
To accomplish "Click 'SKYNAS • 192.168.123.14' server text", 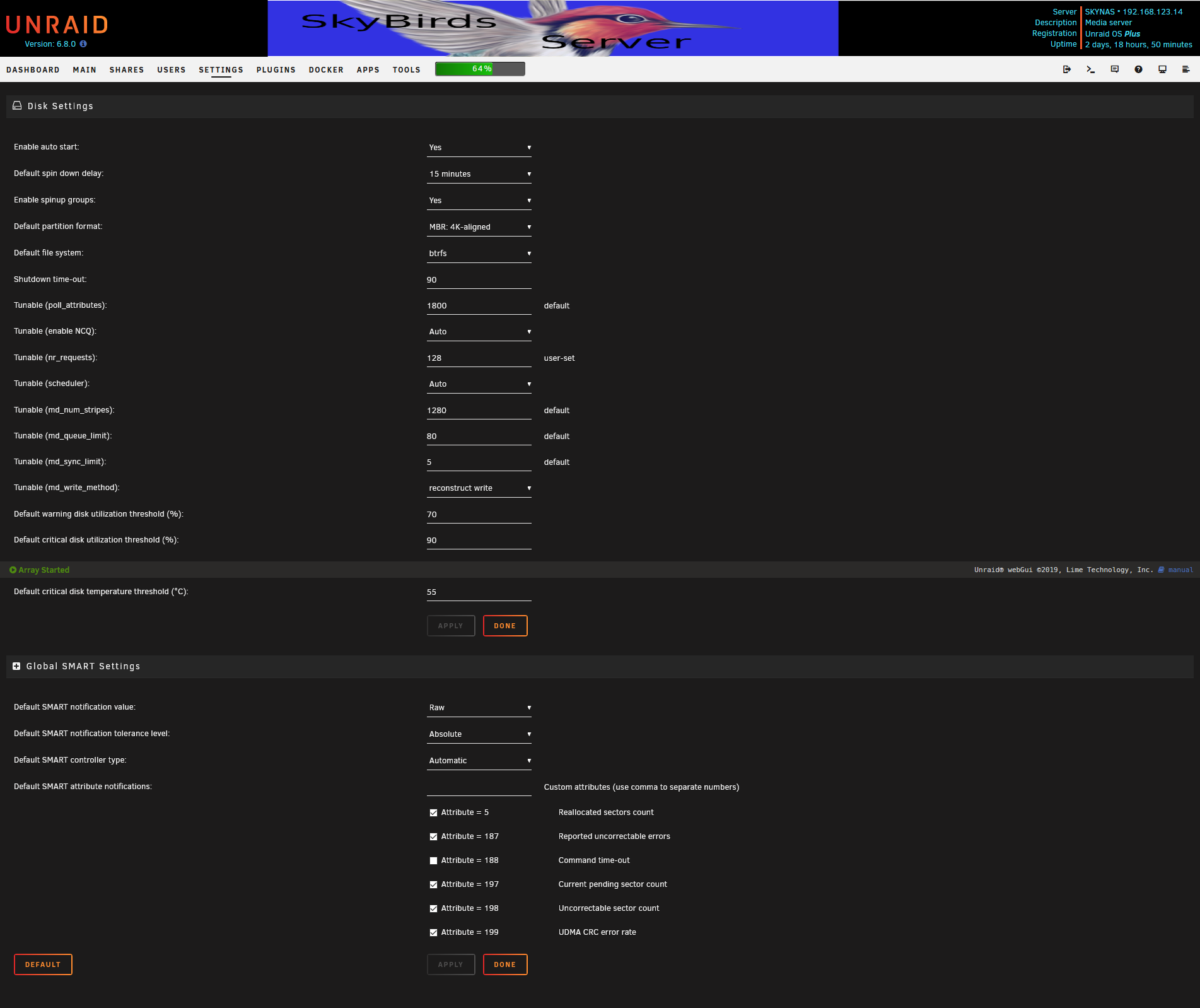I will pos(1134,12).
